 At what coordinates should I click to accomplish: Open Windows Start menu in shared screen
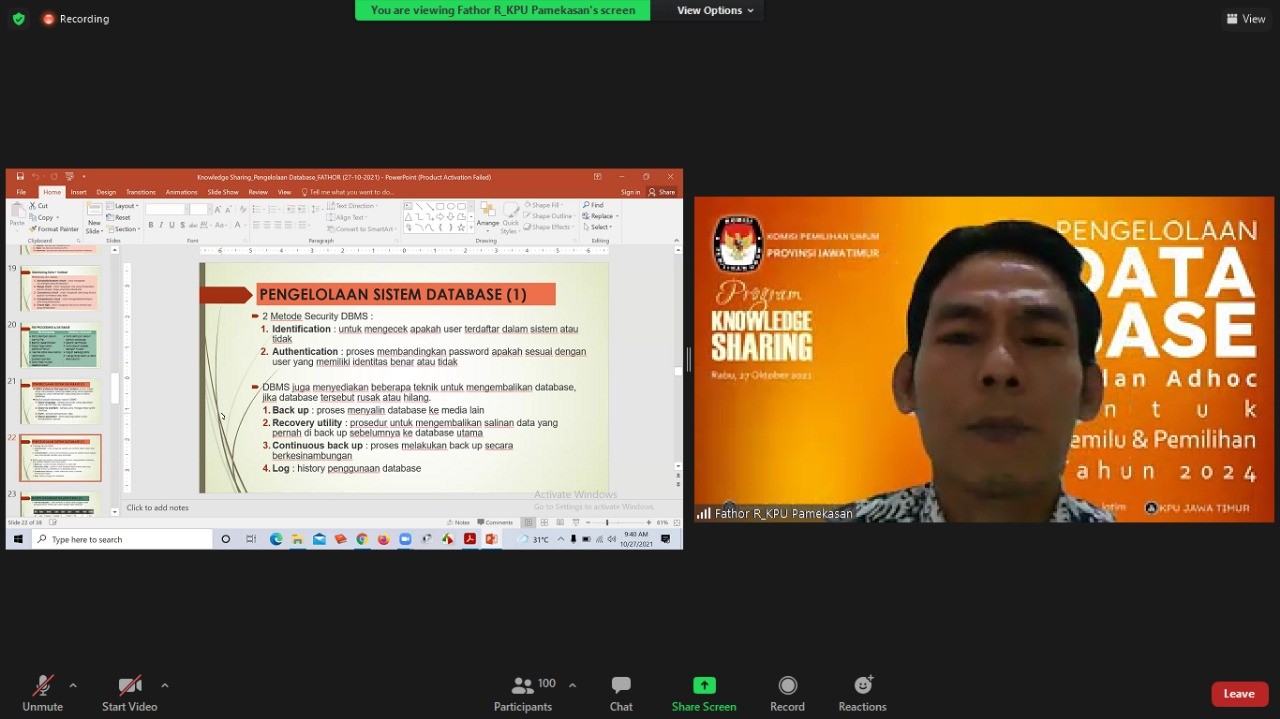[x=17, y=539]
